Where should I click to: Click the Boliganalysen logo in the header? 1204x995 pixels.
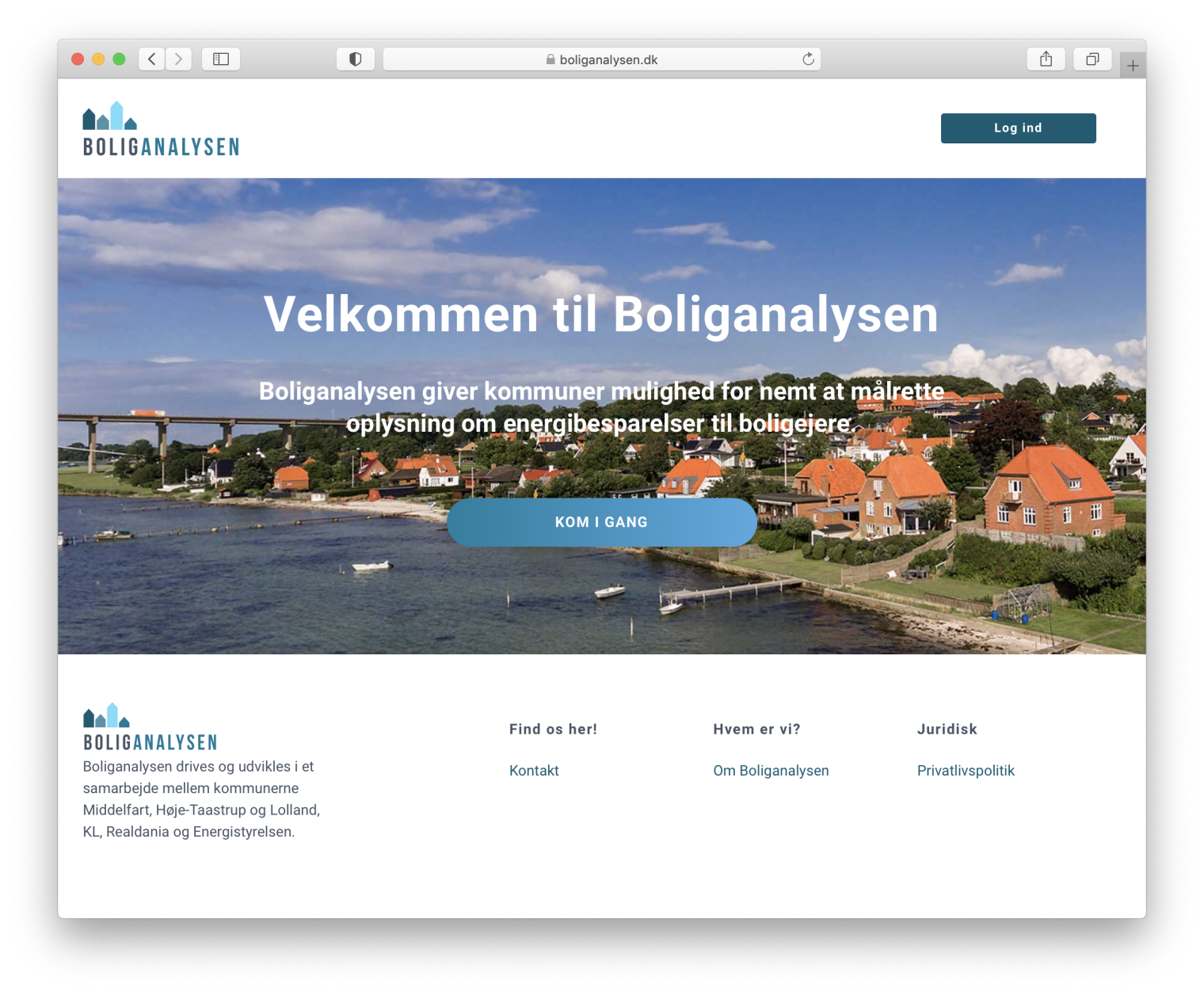pos(161,128)
